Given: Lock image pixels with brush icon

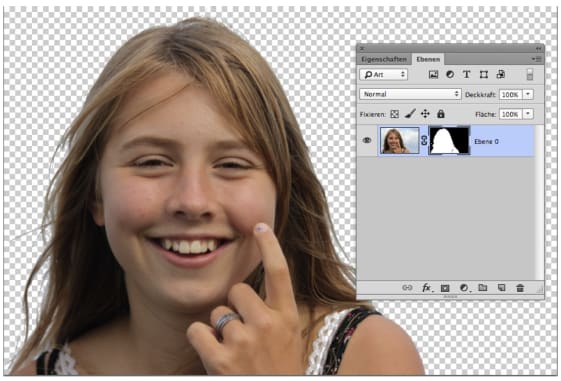Looking at the screenshot, I should point(410,114).
